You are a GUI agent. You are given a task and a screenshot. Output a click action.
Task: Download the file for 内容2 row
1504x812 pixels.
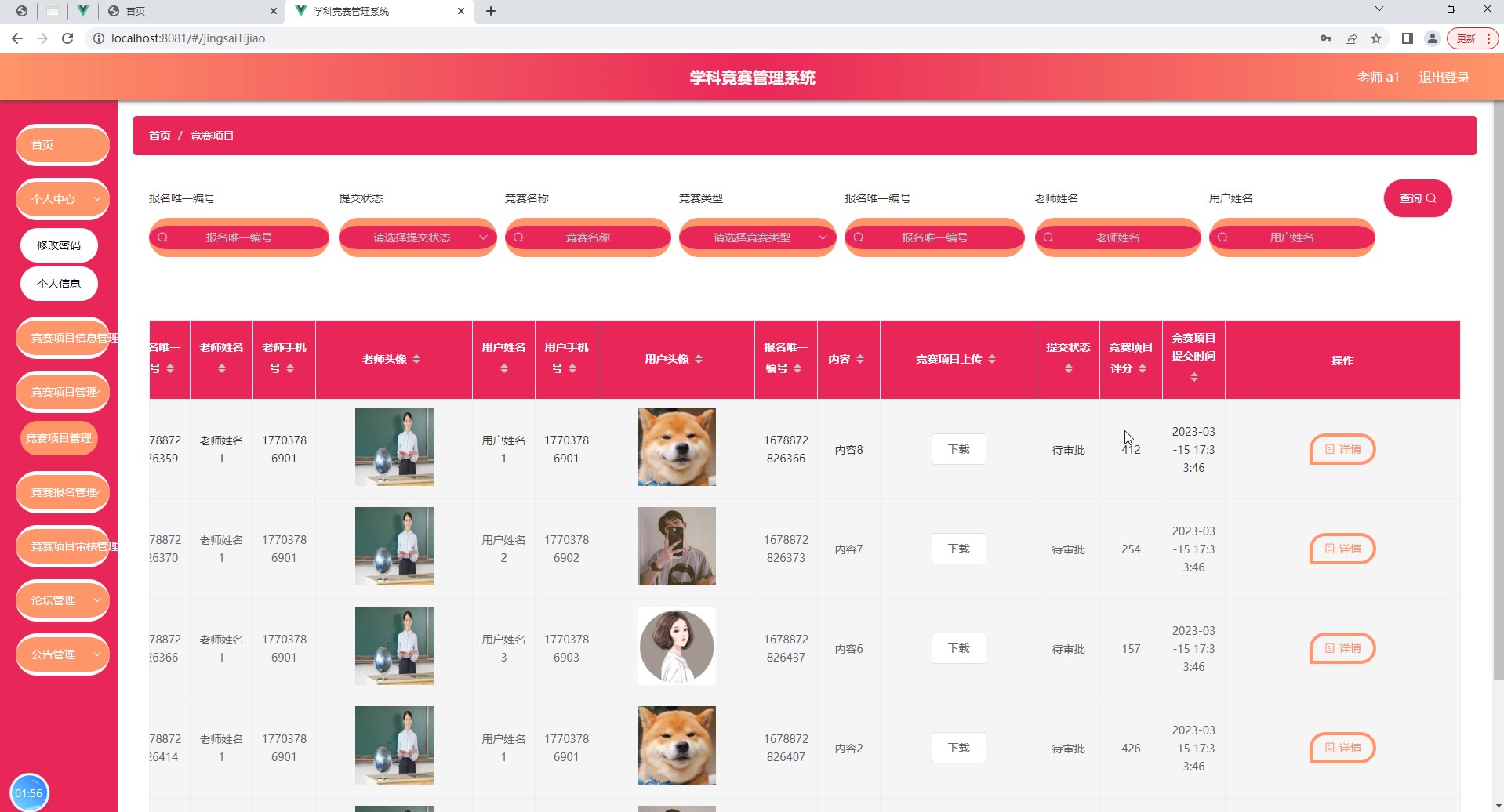[958, 748]
